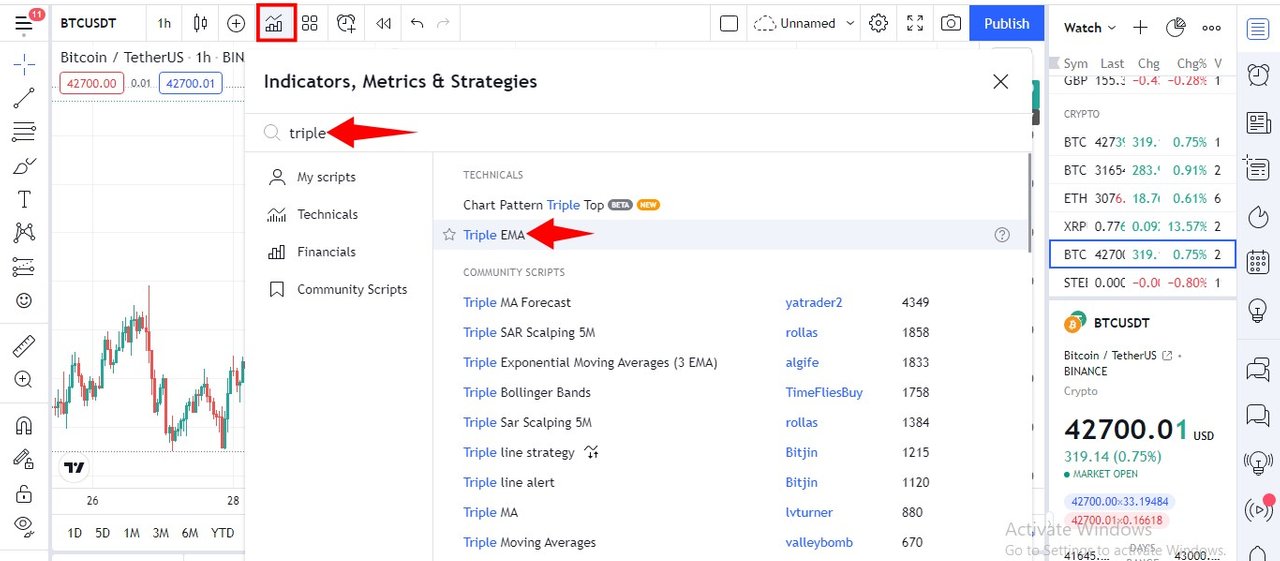
Task: Add the Triple EMA indicator
Action: 732,235
